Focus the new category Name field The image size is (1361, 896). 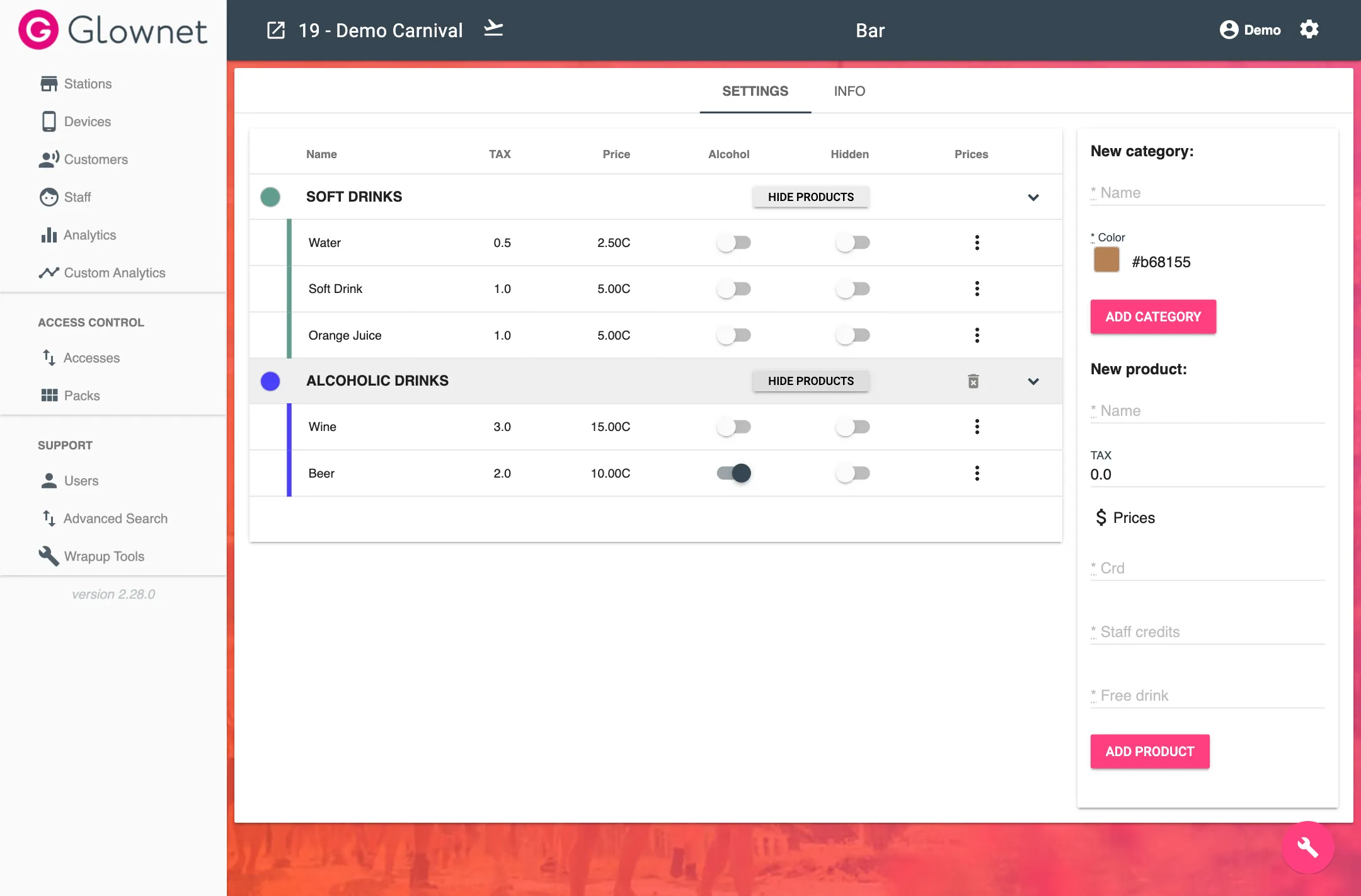(x=1207, y=193)
